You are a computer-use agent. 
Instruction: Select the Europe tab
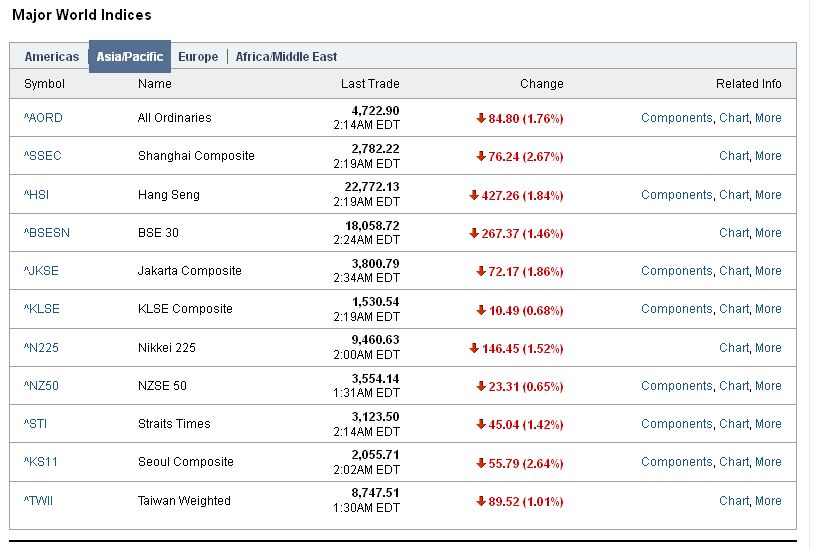pyautogui.click(x=198, y=57)
